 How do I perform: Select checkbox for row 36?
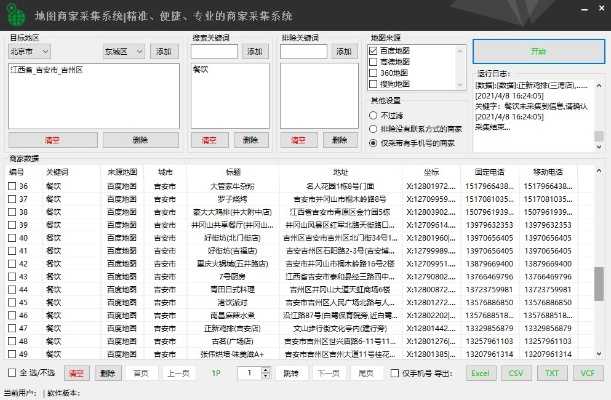pyautogui.click(x=13, y=186)
